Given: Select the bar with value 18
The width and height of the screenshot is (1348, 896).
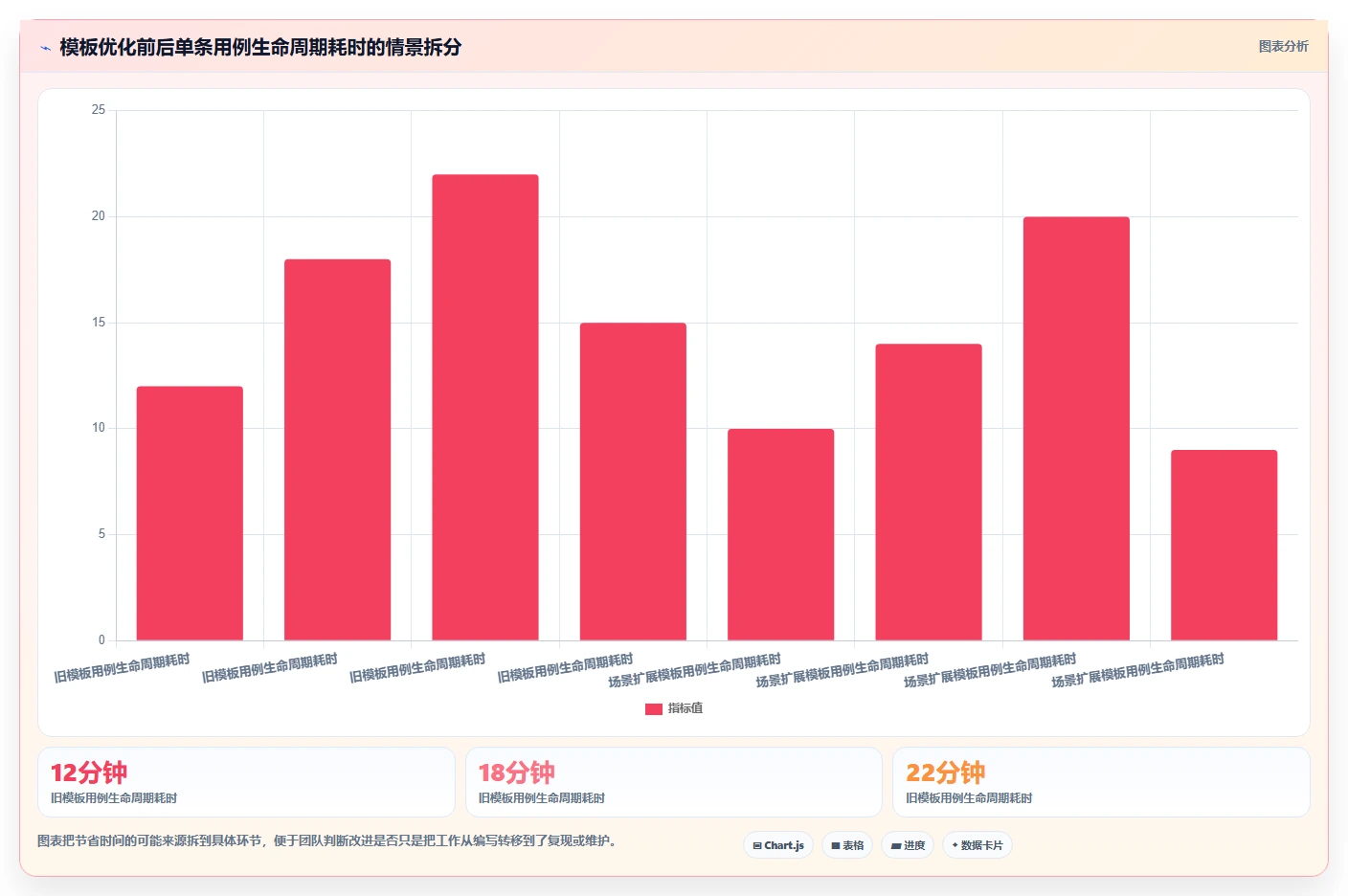Looking at the screenshot, I should (x=337, y=450).
